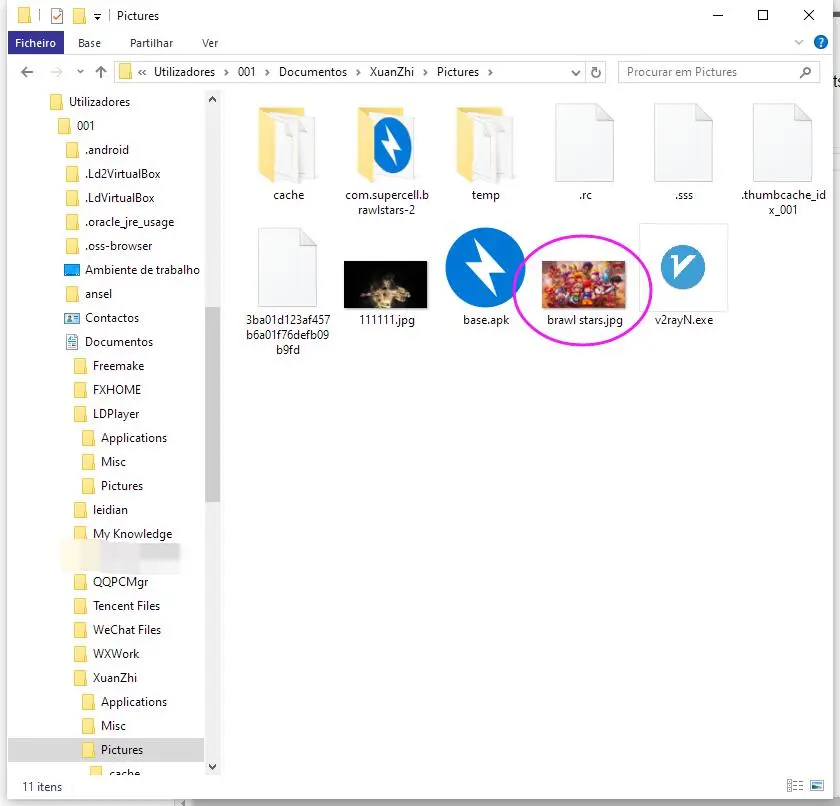Open the v2rayN.exe application icon
Screen dimensions: 840x806
(x=684, y=267)
